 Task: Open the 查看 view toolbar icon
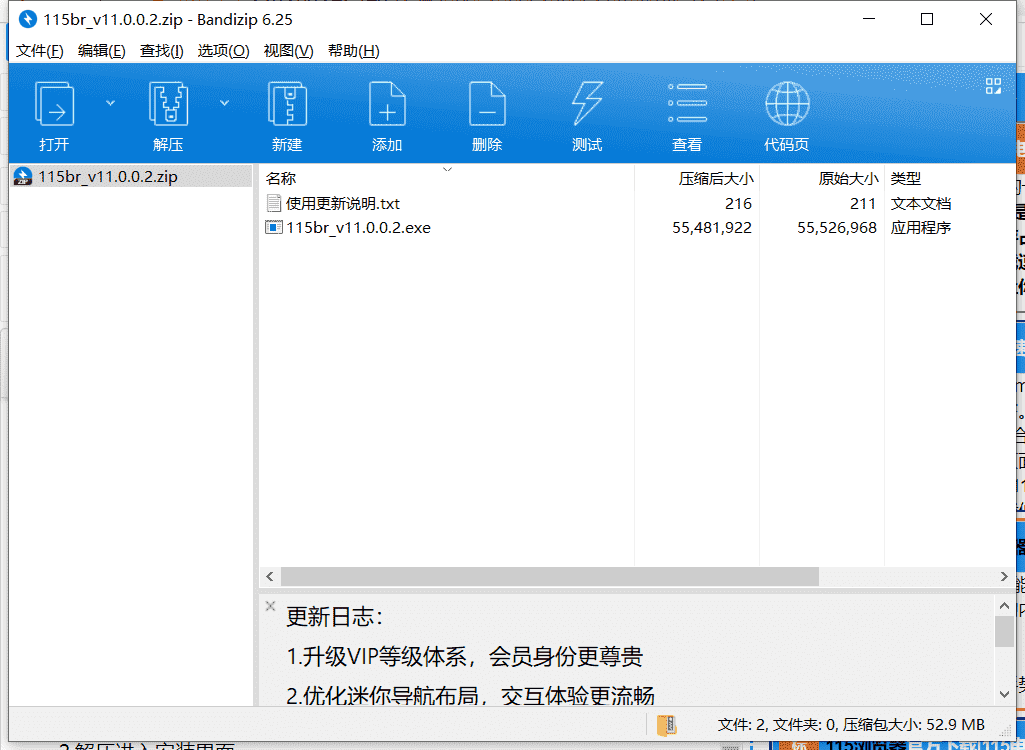click(687, 116)
